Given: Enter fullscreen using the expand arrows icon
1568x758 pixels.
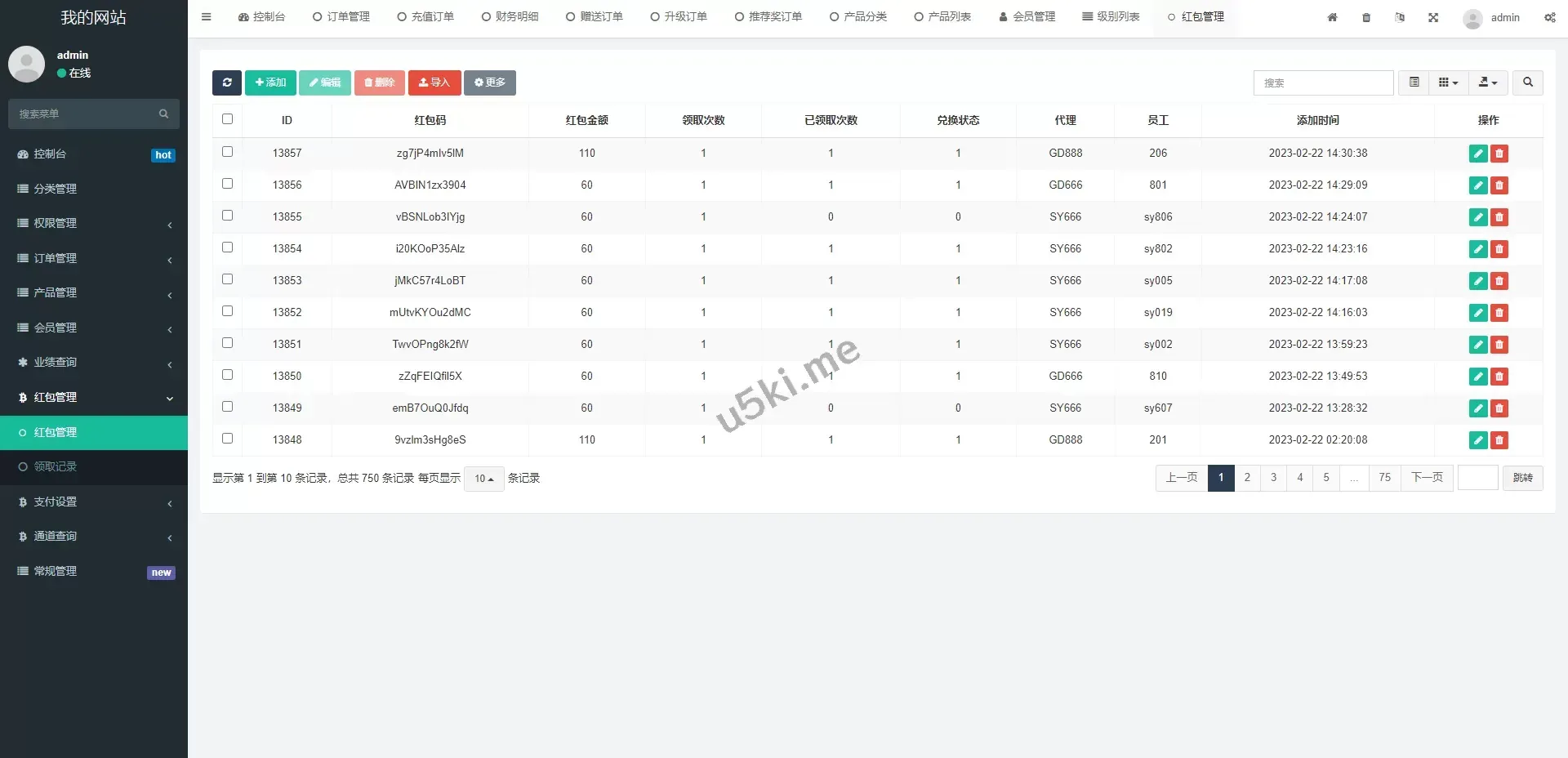Looking at the screenshot, I should pyautogui.click(x=1433, y=17).
